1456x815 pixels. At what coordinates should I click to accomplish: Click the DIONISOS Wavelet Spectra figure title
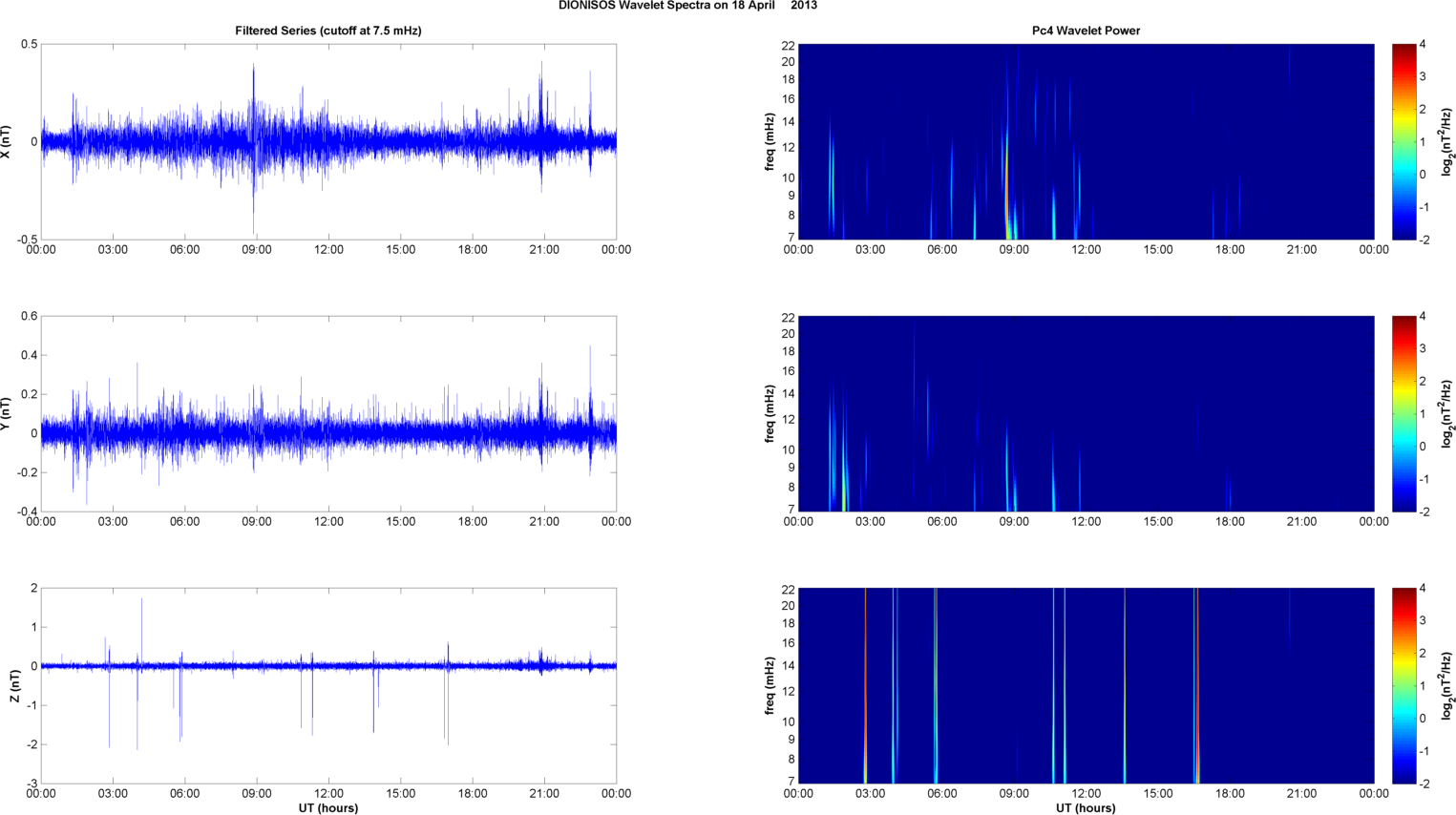coord(687,6)
